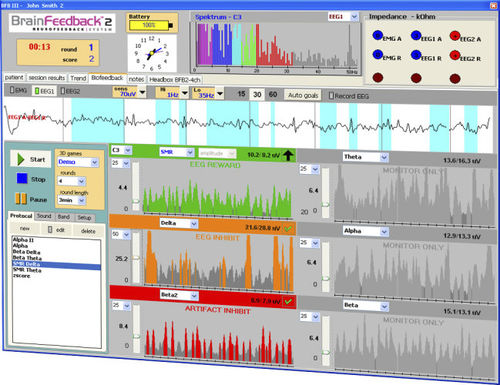
Task: Click the Delta inhibit green checkmark
Action: 288,228
